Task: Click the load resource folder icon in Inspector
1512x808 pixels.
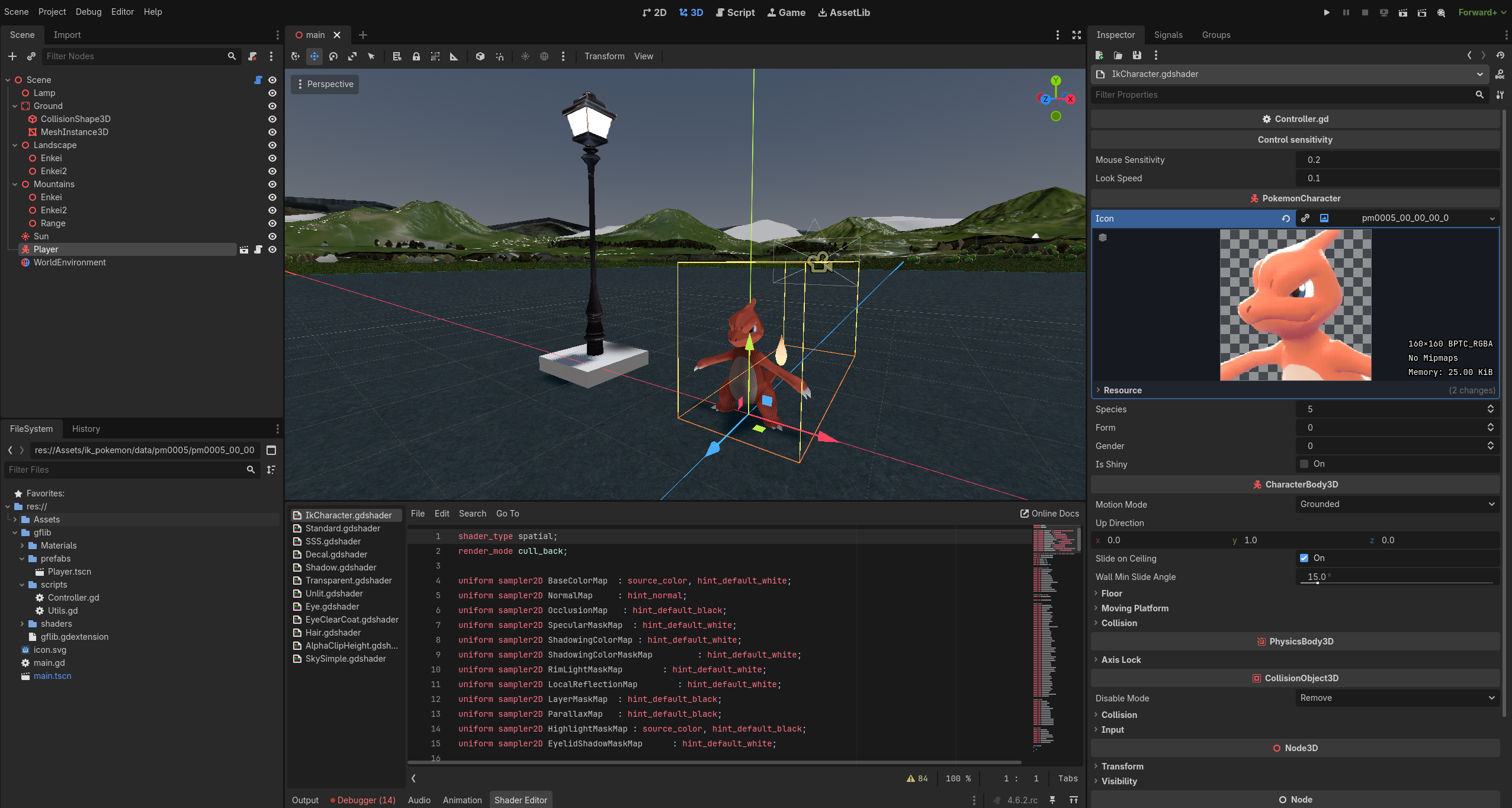Action: pyautogui.click(x=1118, y=55)
